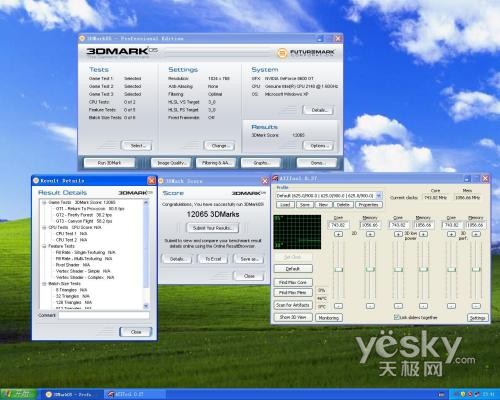Click the Comment input field
Screen dimensions: 500x400
click(104, 315)
